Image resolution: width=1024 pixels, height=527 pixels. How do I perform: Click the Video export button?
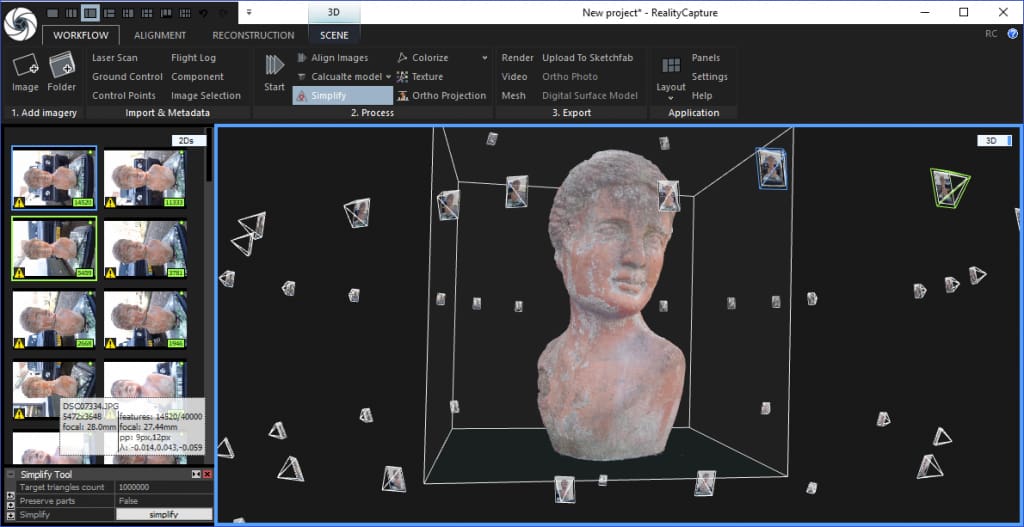515,76
